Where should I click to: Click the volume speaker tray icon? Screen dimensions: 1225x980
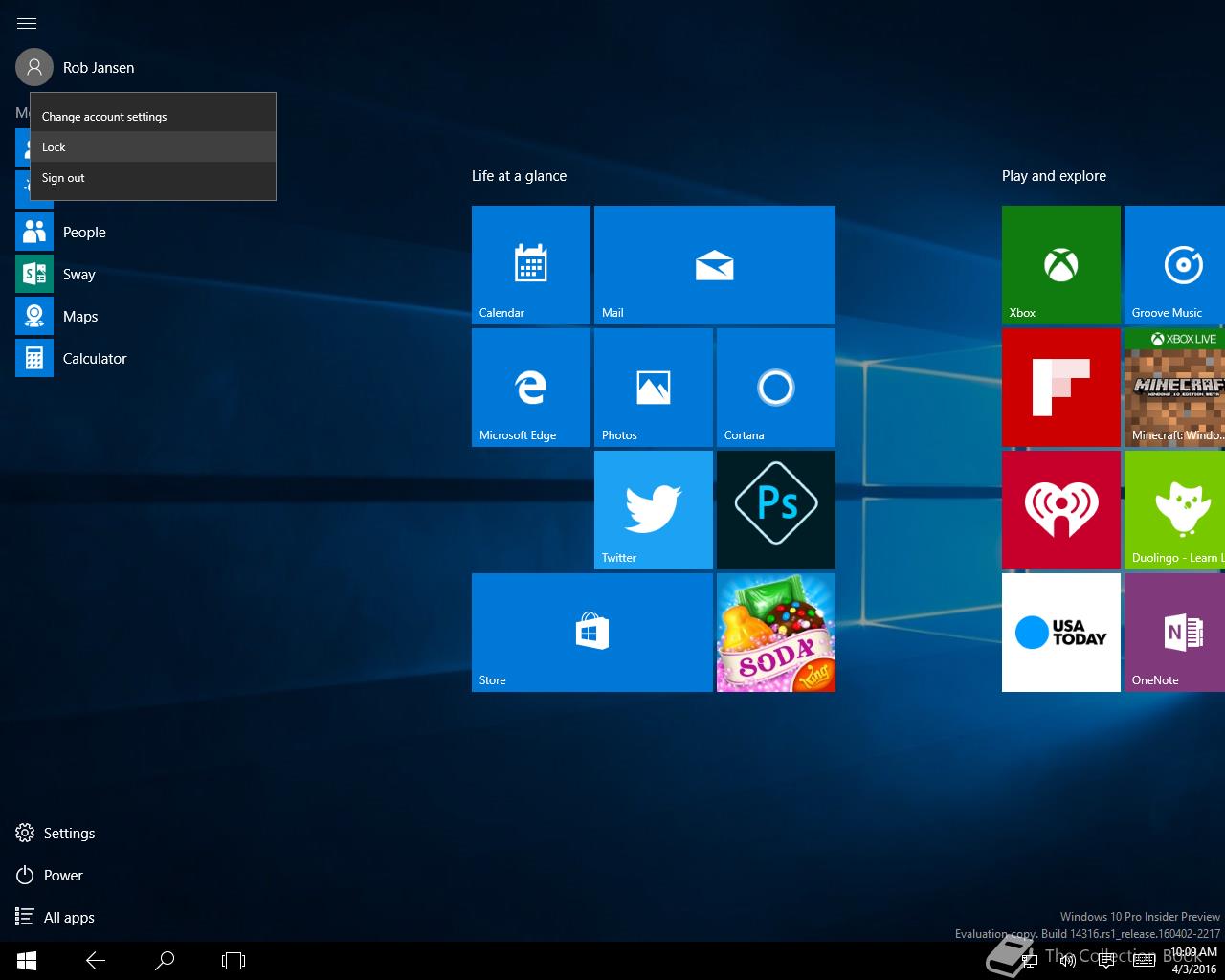[x=1067, y=960]
